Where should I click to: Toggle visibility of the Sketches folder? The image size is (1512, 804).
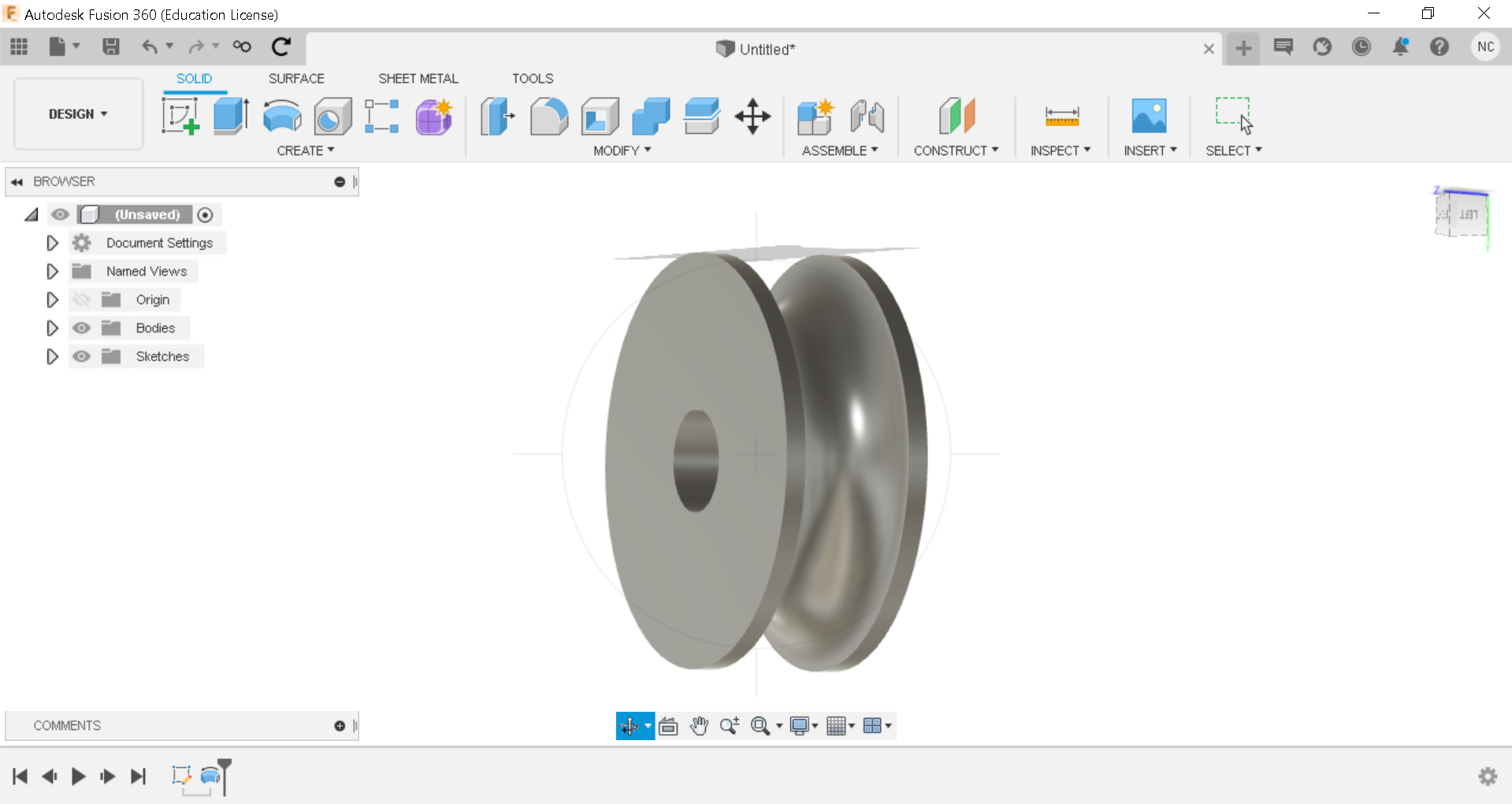[x=81, y=356]
